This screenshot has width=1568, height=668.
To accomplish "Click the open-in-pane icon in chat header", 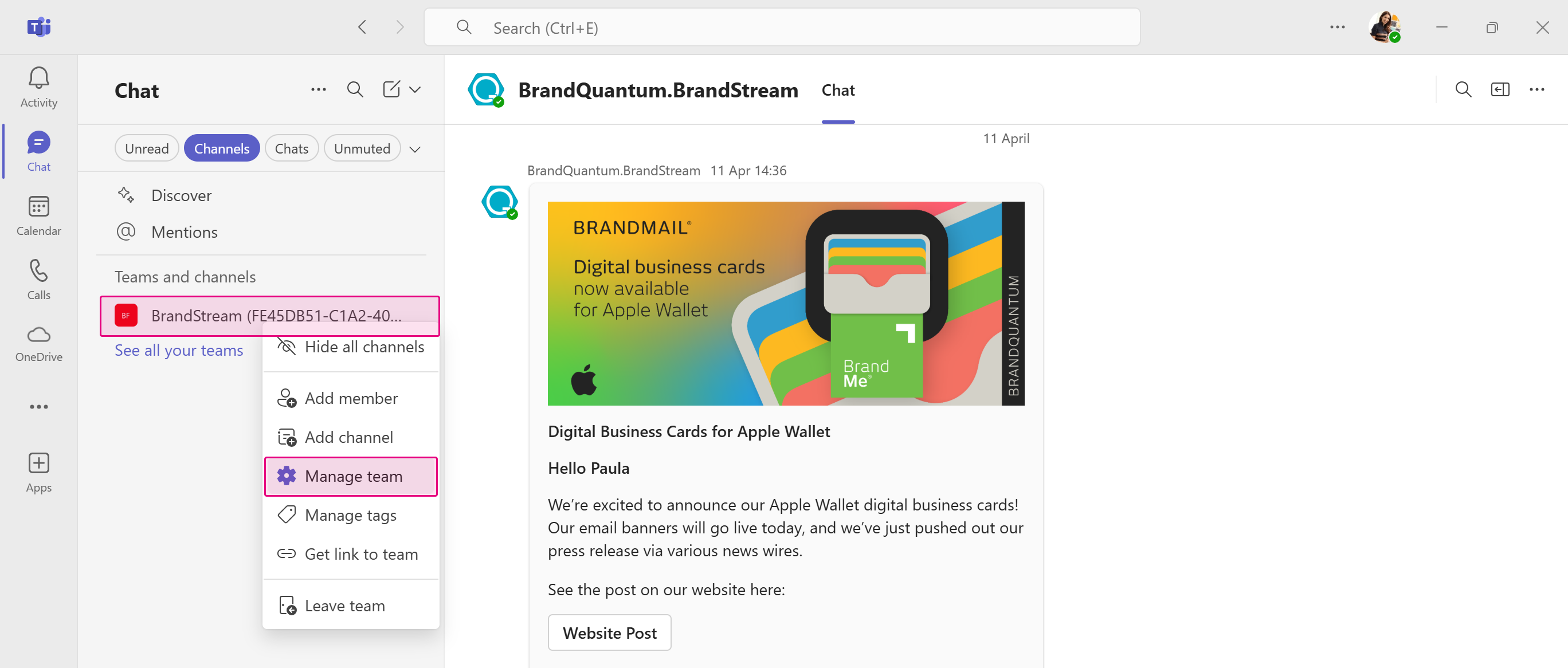I will tap(1500, 90).
